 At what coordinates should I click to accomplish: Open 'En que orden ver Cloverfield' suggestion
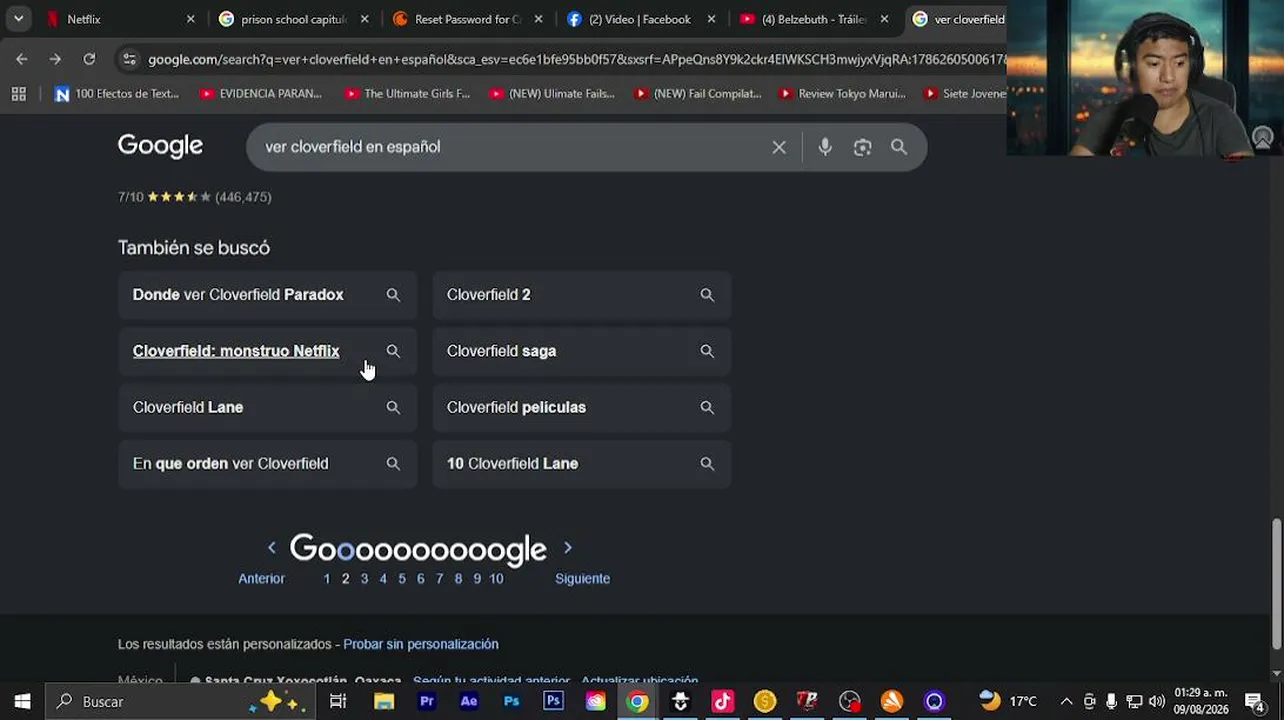[267, 464]
